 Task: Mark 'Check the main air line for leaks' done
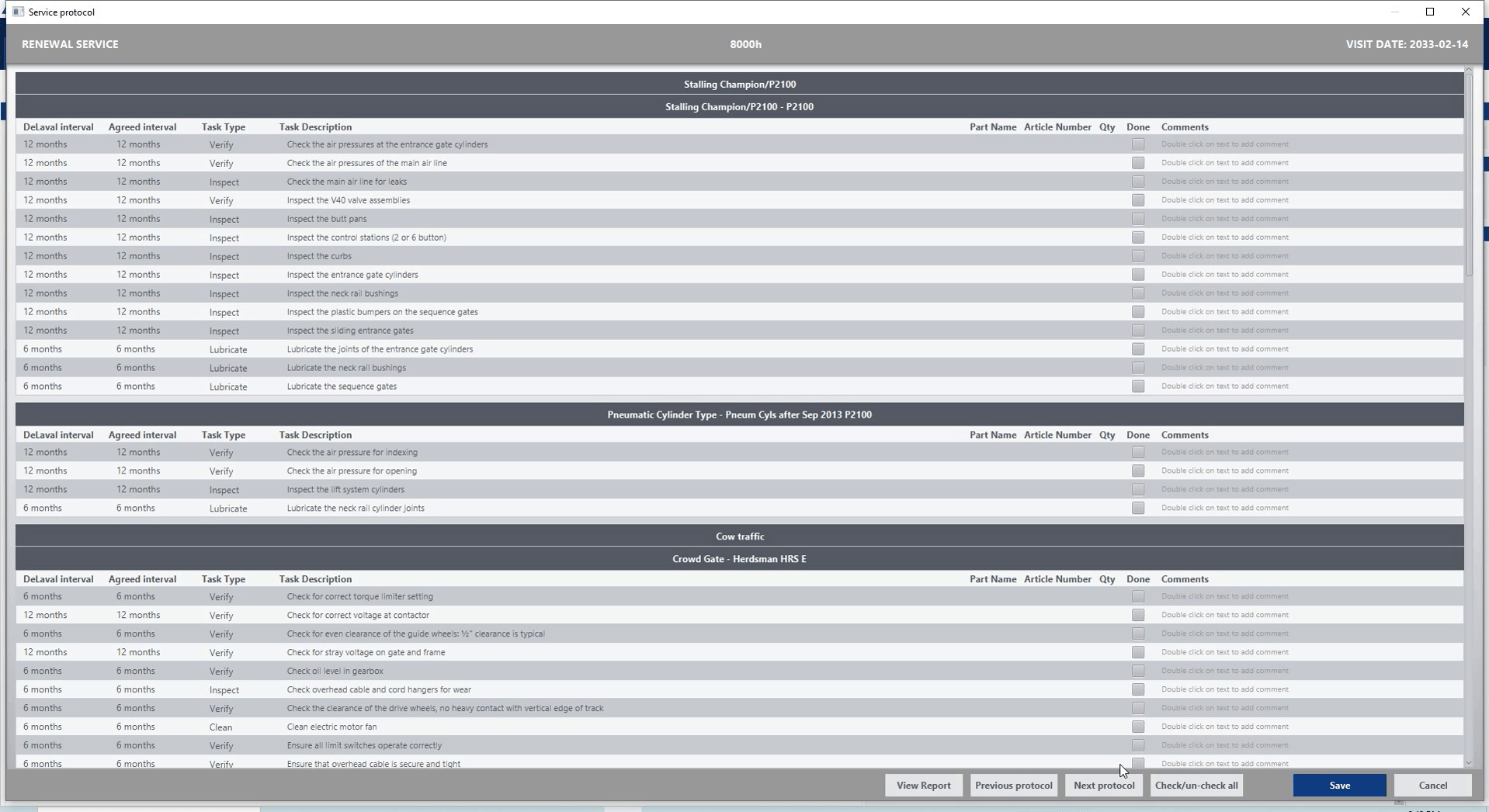pyautogui.click(x=1138, y=182)
